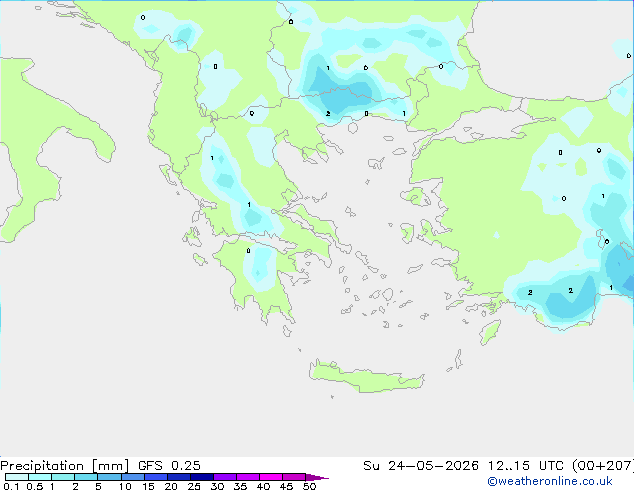Image resolution: width=634 pixels, height=490 pixels.
Task: Click the lightest legend swatch for 0.1–0.5 mm
Action: 17,477
